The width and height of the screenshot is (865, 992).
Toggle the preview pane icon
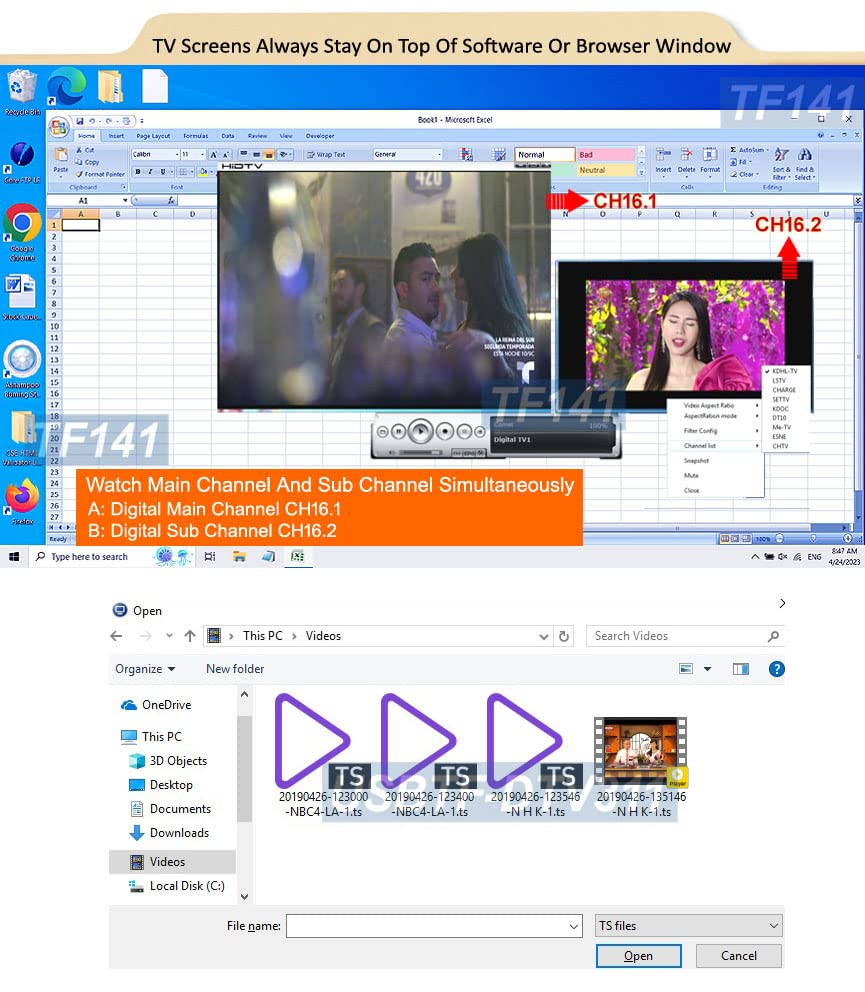pos(740,669)
